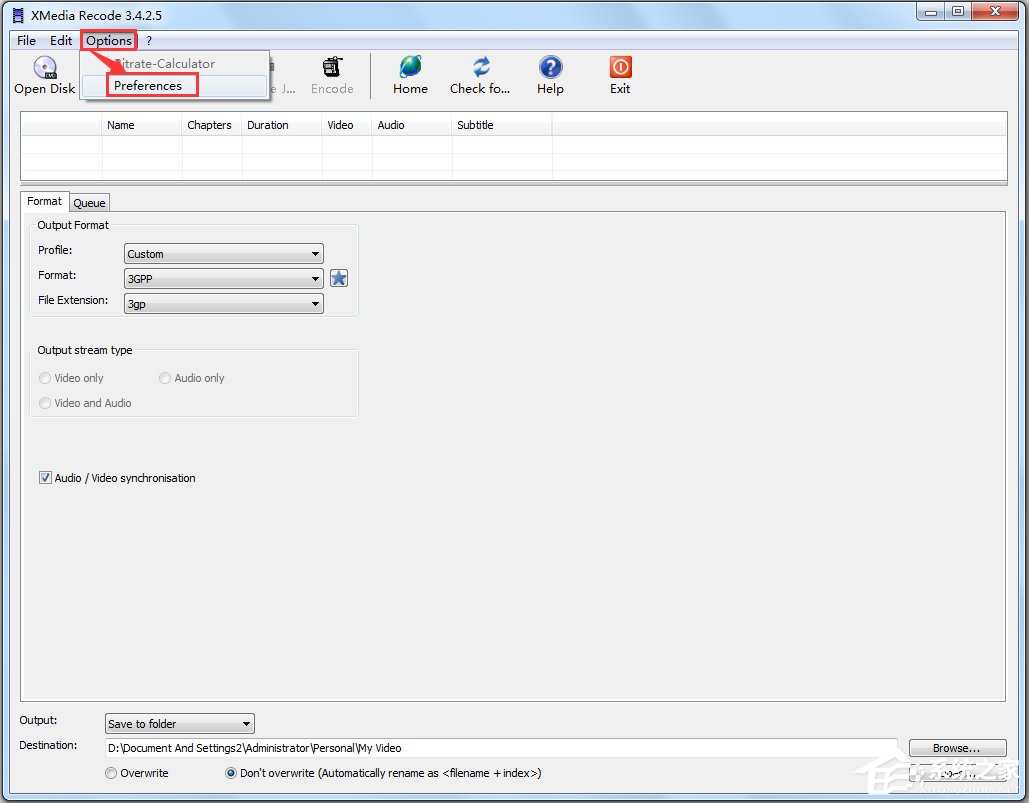Viewport: 1029px width, 803px height.
Task: Select the Don't overwrite option
Action: coord(230,772)
